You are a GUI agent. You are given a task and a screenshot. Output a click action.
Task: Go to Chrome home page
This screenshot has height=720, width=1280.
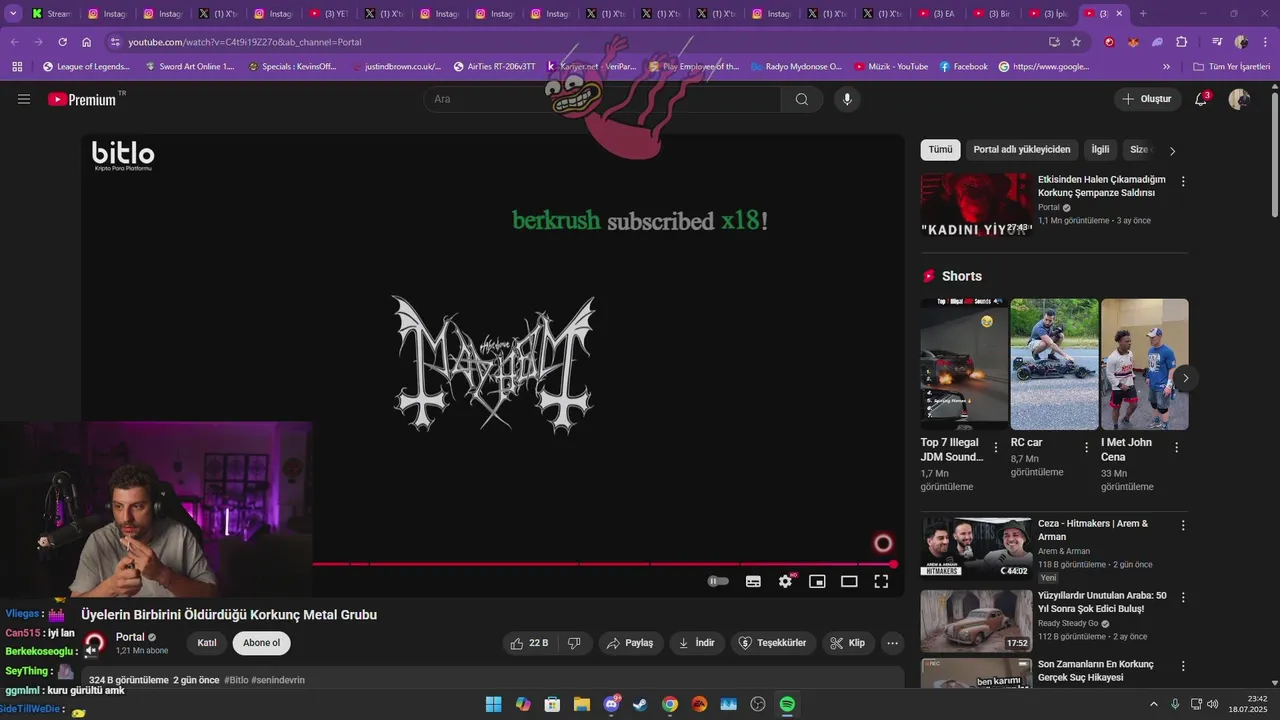(86, 42)
